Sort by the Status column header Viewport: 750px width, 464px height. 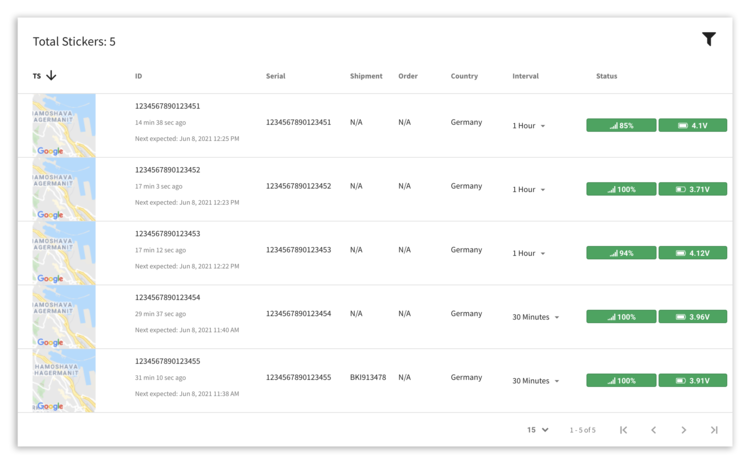click(607, 76)
